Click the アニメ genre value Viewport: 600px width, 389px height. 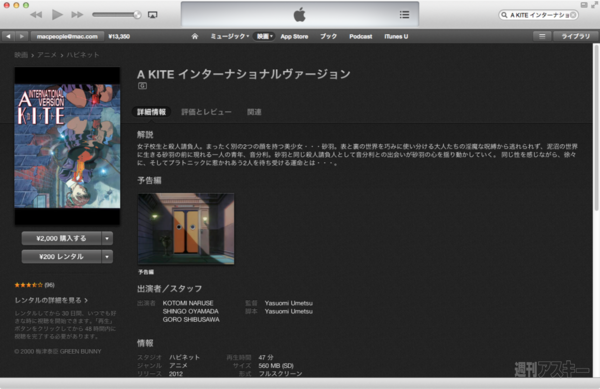point(178,366)
